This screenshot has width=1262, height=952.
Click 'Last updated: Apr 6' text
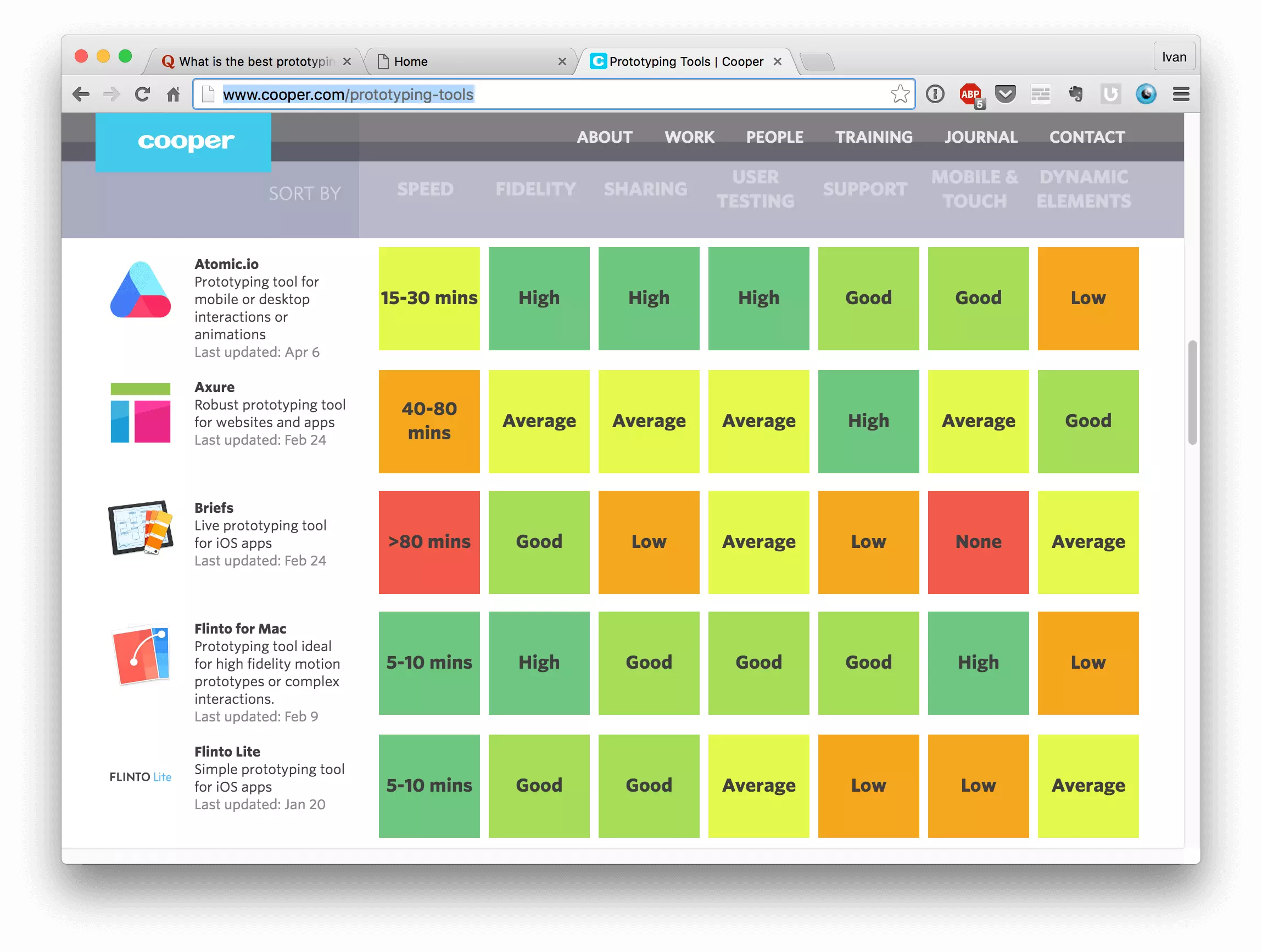[x=256, y=352]
